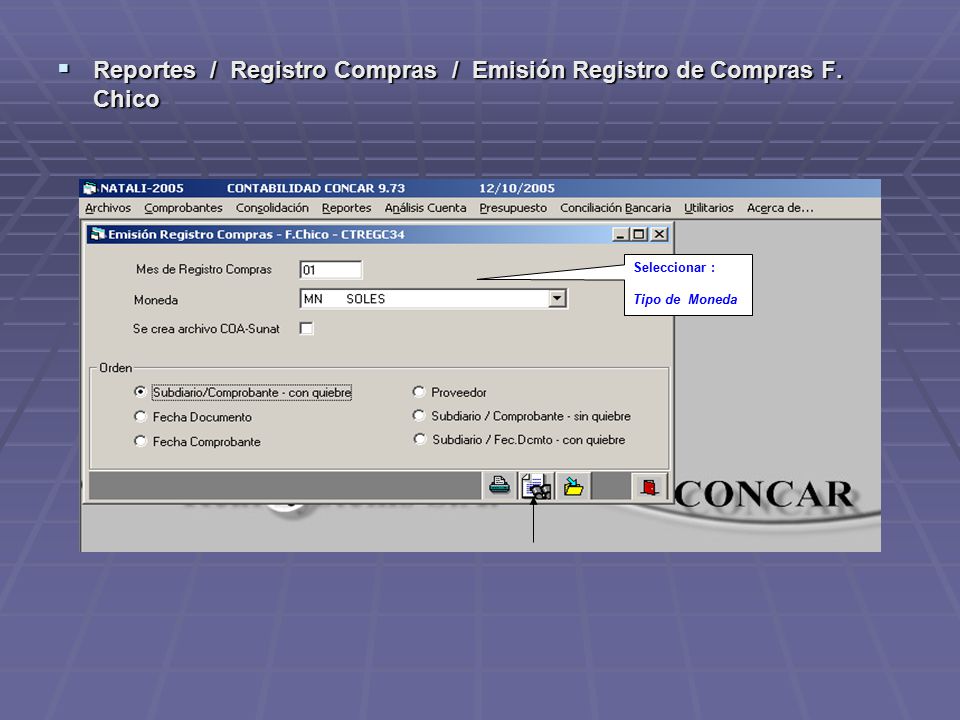
Task: Open the Utilitarios menu
Action: pyautogui.click(x=709, y=208)
